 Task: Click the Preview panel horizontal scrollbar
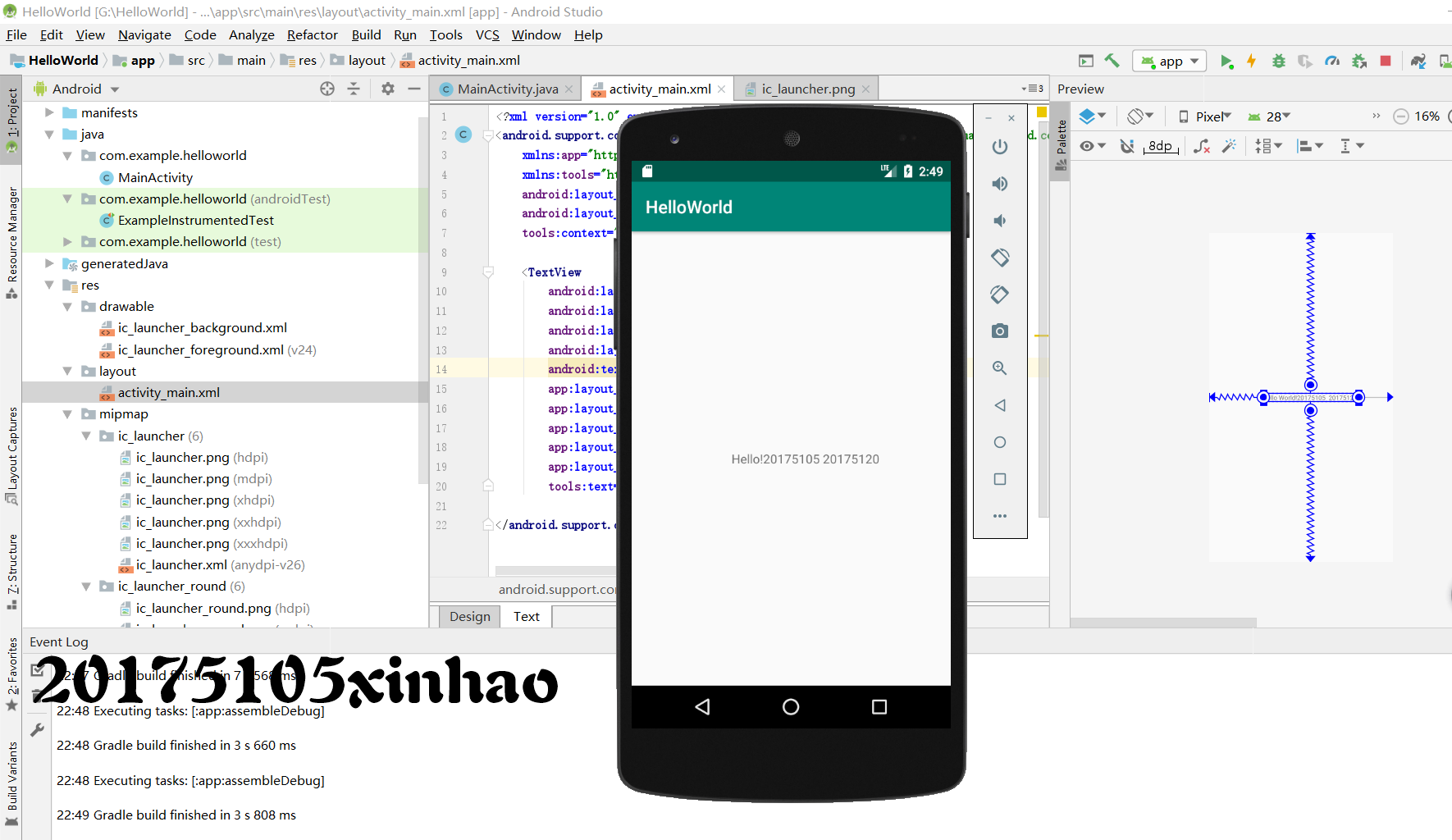(1163, 623)
